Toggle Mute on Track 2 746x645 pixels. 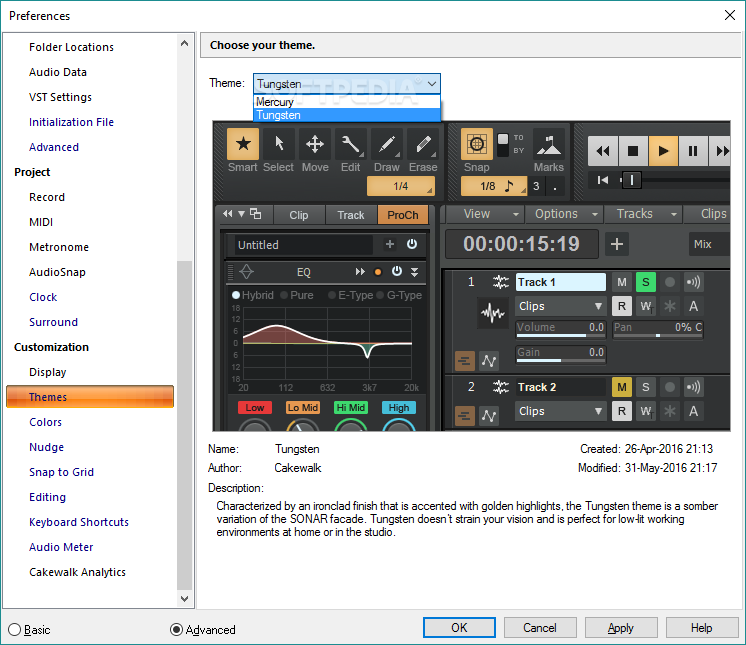(x=622, y=387)
